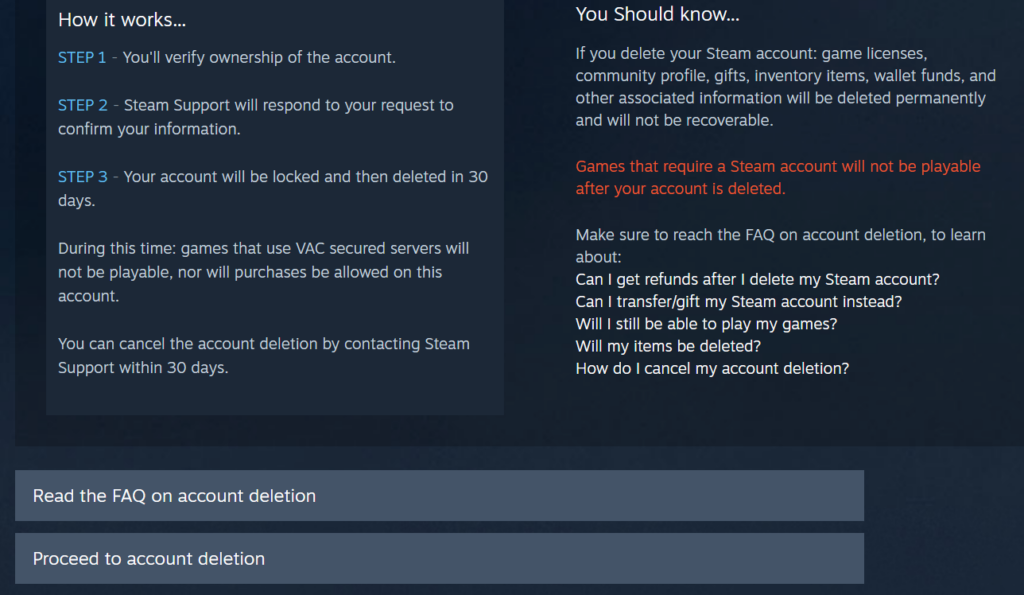Viewport: 1024px width, 595px height.
Task: Select the red warning about unplayable games
Action: pyautogui.click(x=777, y=177)
